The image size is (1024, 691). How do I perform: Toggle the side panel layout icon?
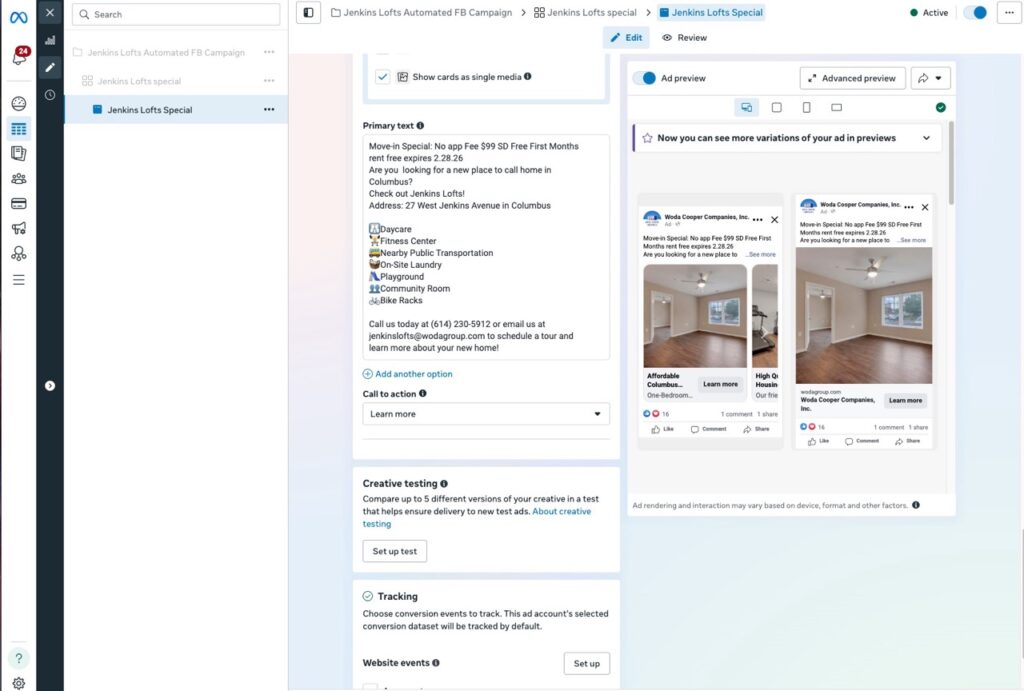tap(308, 13)
